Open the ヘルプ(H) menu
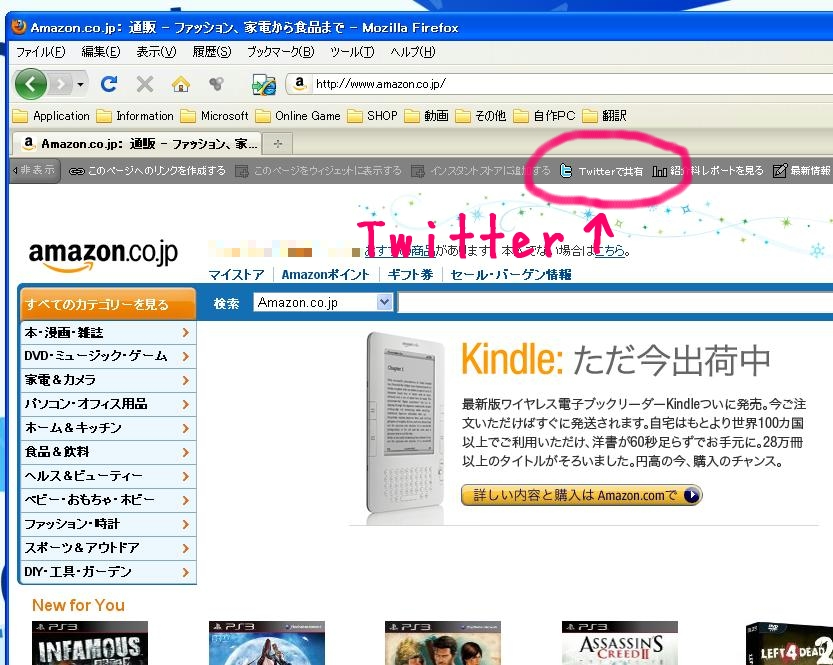This screenshot has width=833, height=665. [x=413, y=52]
